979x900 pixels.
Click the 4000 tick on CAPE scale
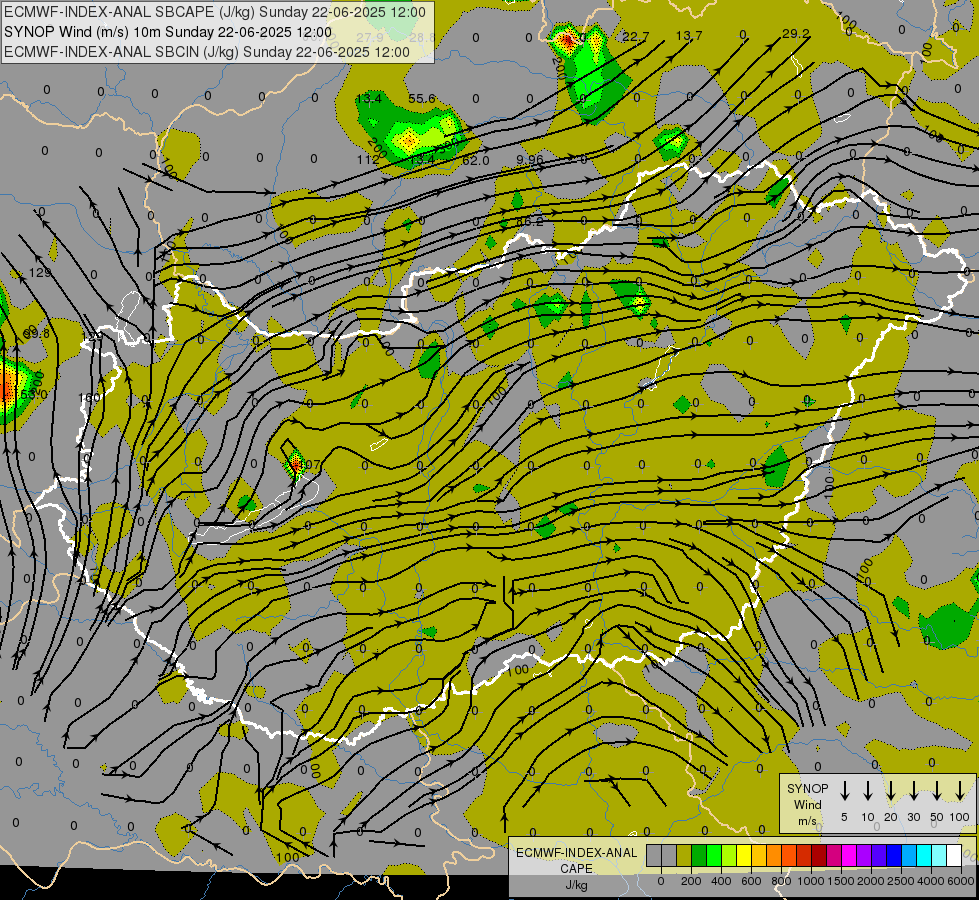[930, 881]
